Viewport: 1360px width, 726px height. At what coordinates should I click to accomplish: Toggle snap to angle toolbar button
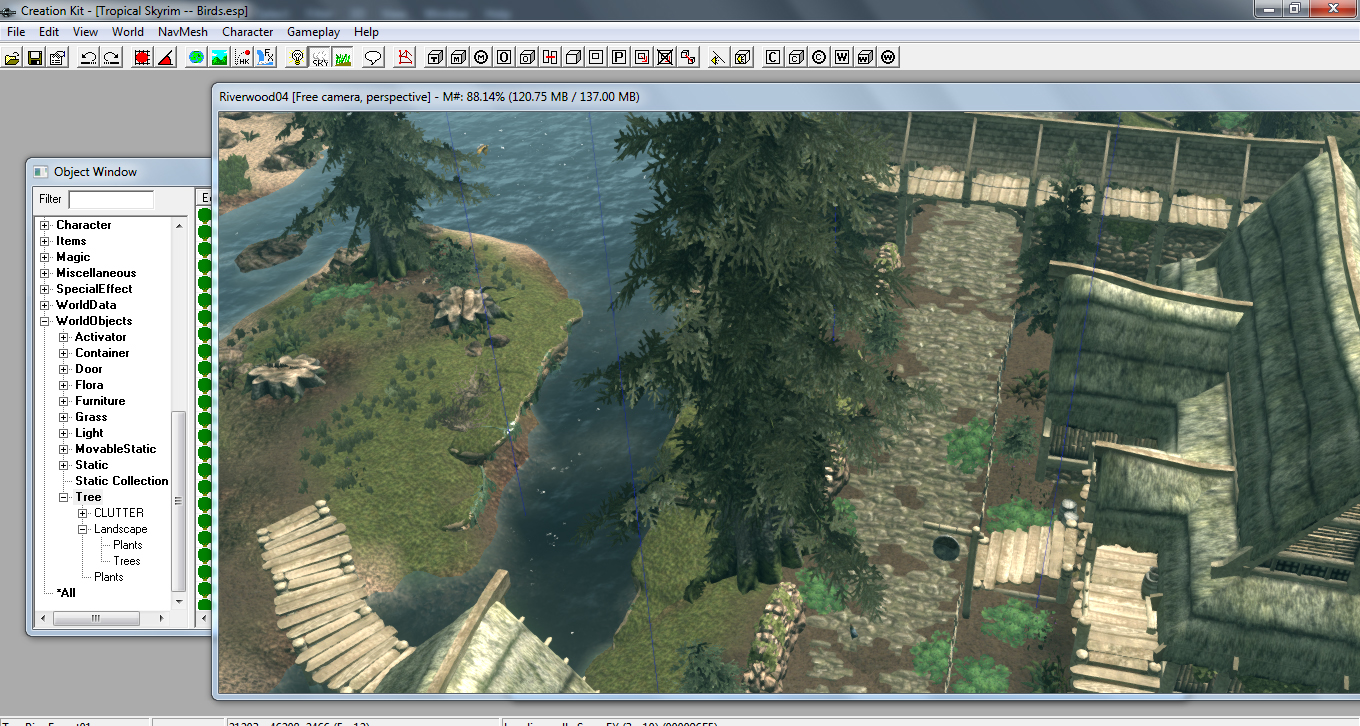click(x=165, y=57)
